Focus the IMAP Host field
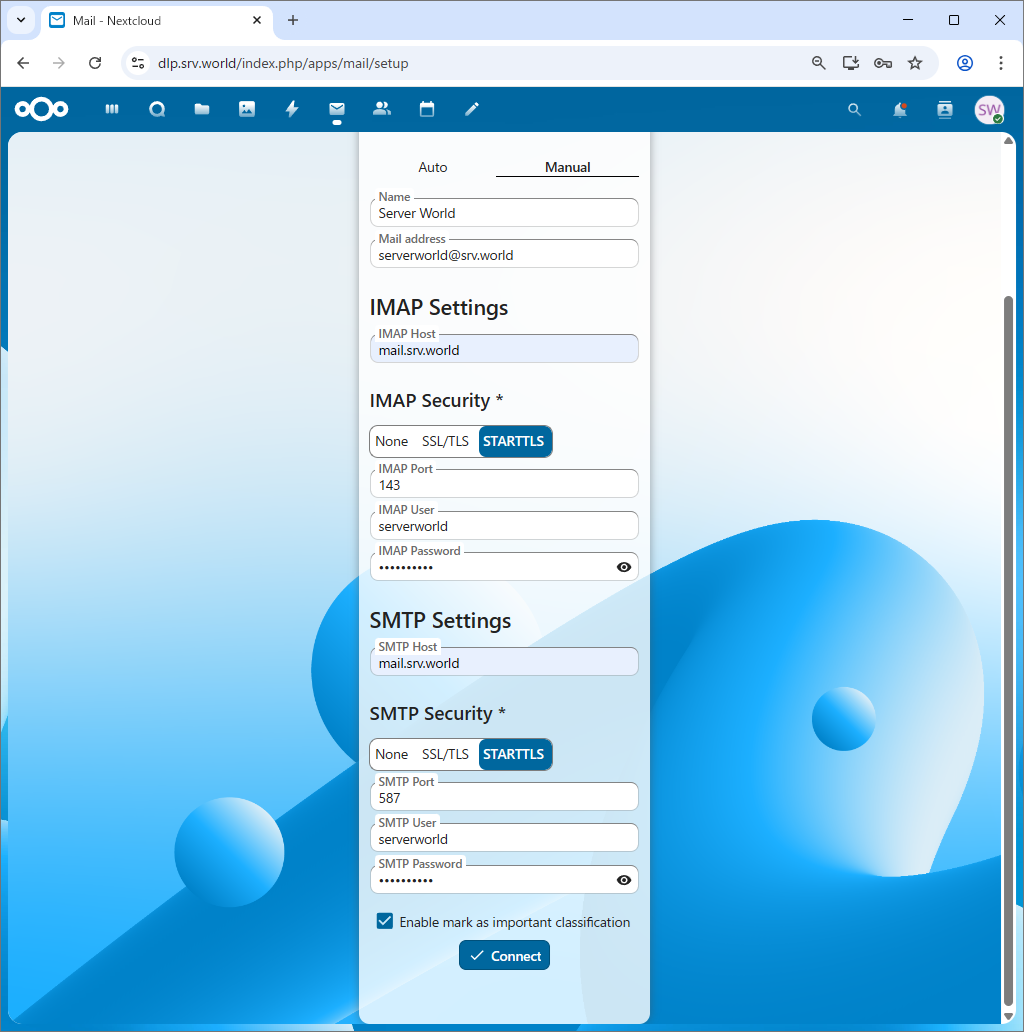This screenshot has height=1032, width=1024. click(x=504, y=349)
